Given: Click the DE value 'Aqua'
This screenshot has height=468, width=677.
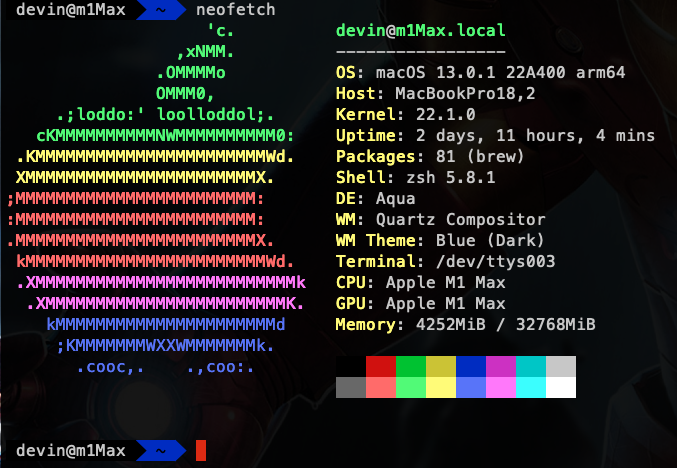Looking at the screenshot, I should (x=395, y=199).
